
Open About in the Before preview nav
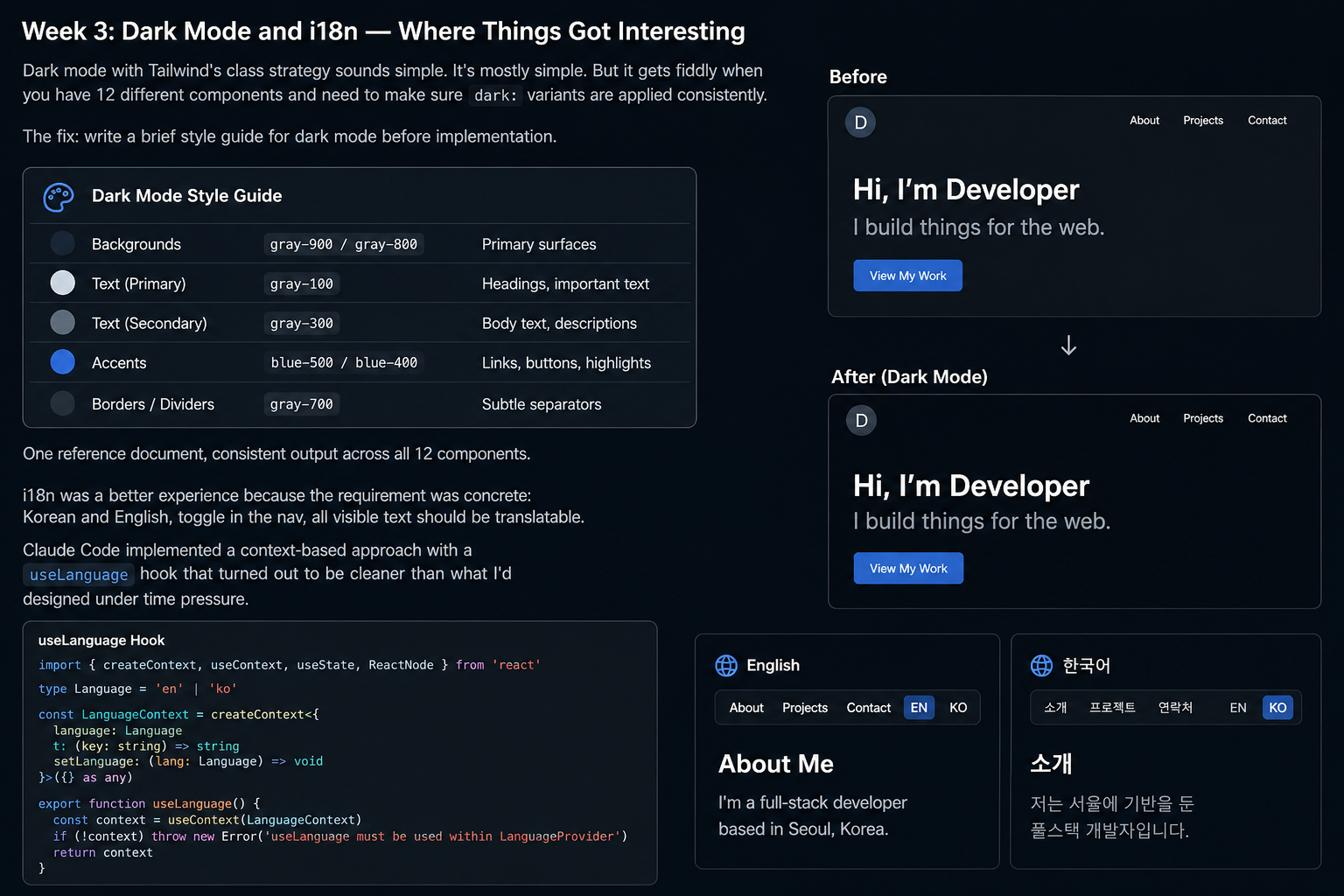pyautogui.click(x=1144, y=121)
